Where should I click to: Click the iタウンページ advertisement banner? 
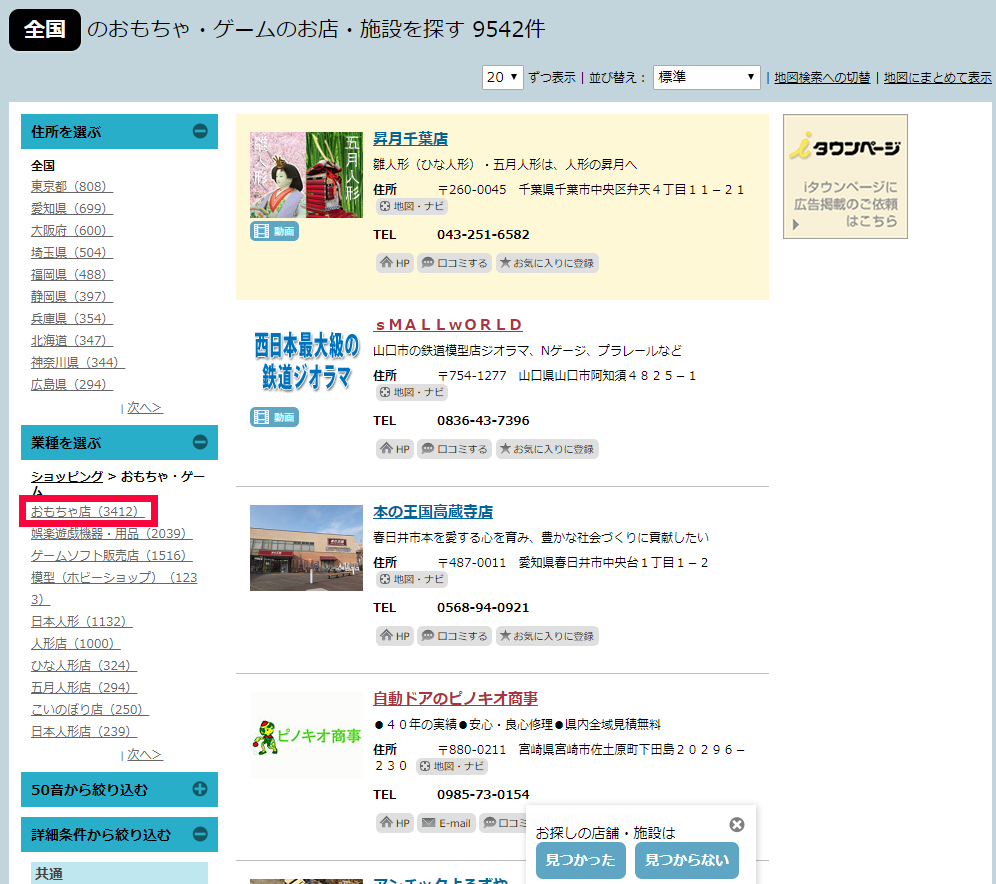[845, 177]
